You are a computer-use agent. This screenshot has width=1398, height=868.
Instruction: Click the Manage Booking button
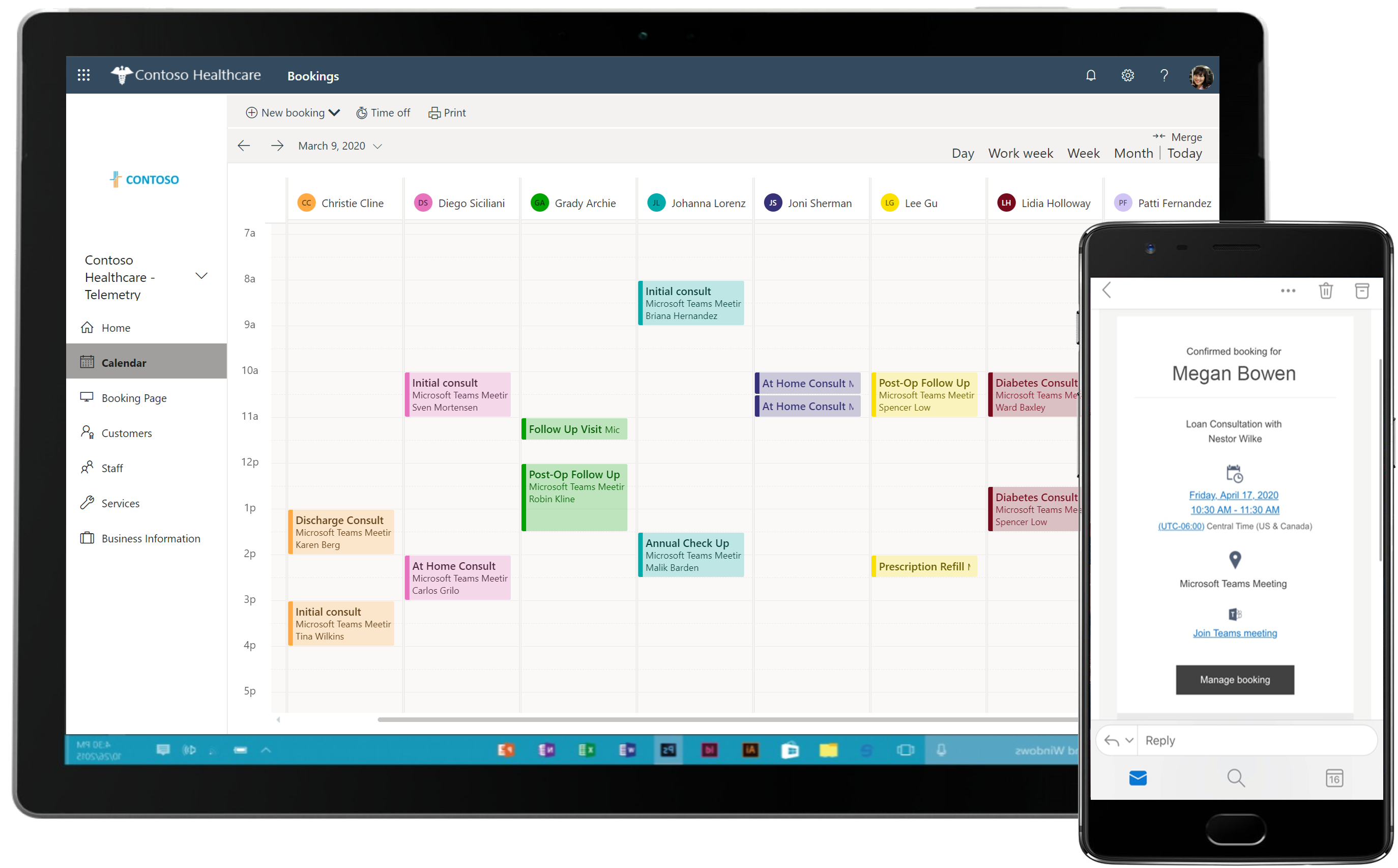click(x=1234, y=680)
